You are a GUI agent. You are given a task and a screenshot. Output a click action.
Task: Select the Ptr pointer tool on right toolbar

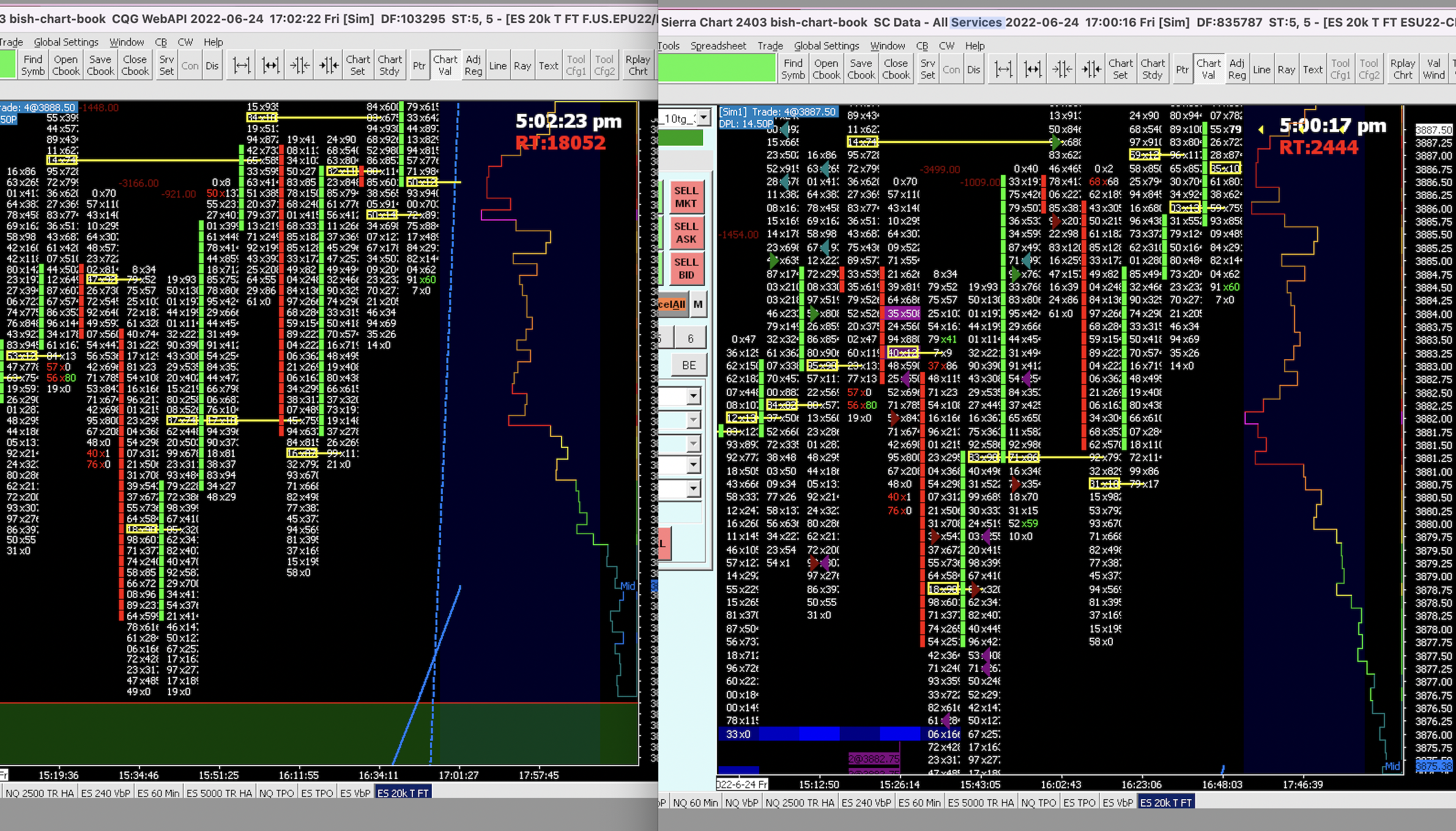(x=1182, y=69)
